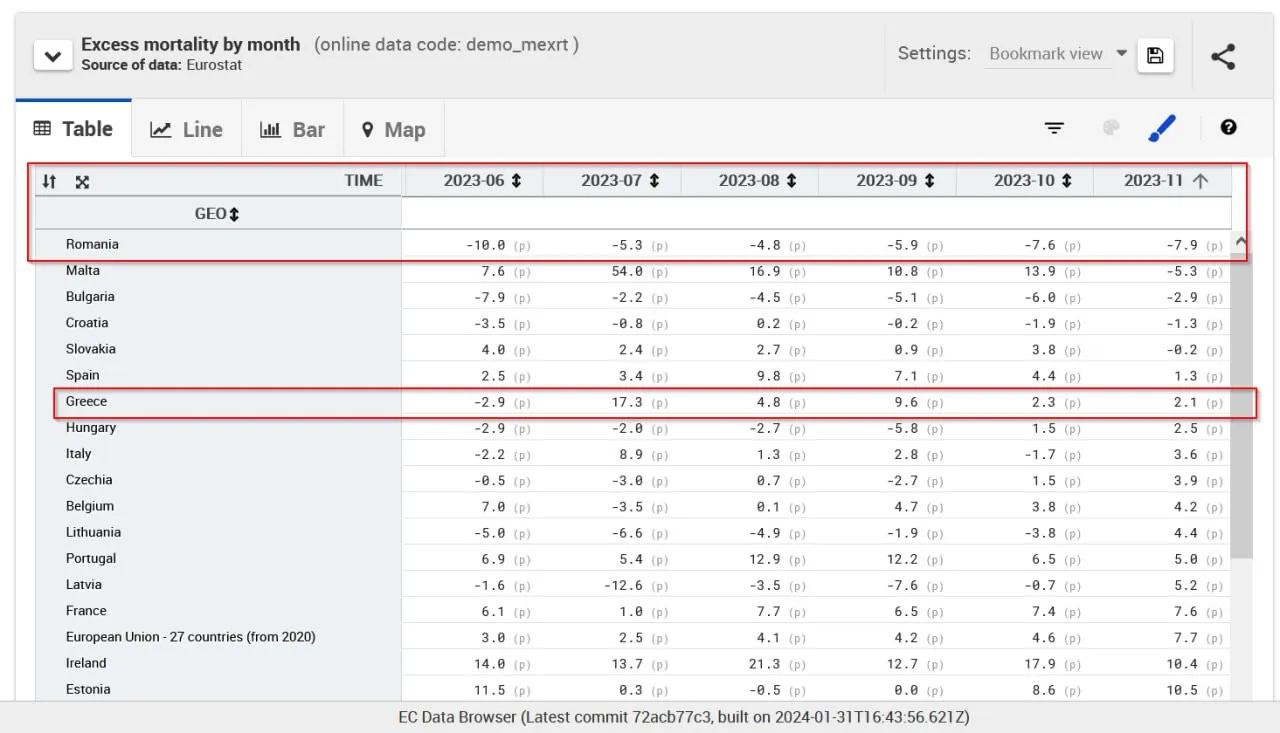Select the France row label

click(86, 610)
